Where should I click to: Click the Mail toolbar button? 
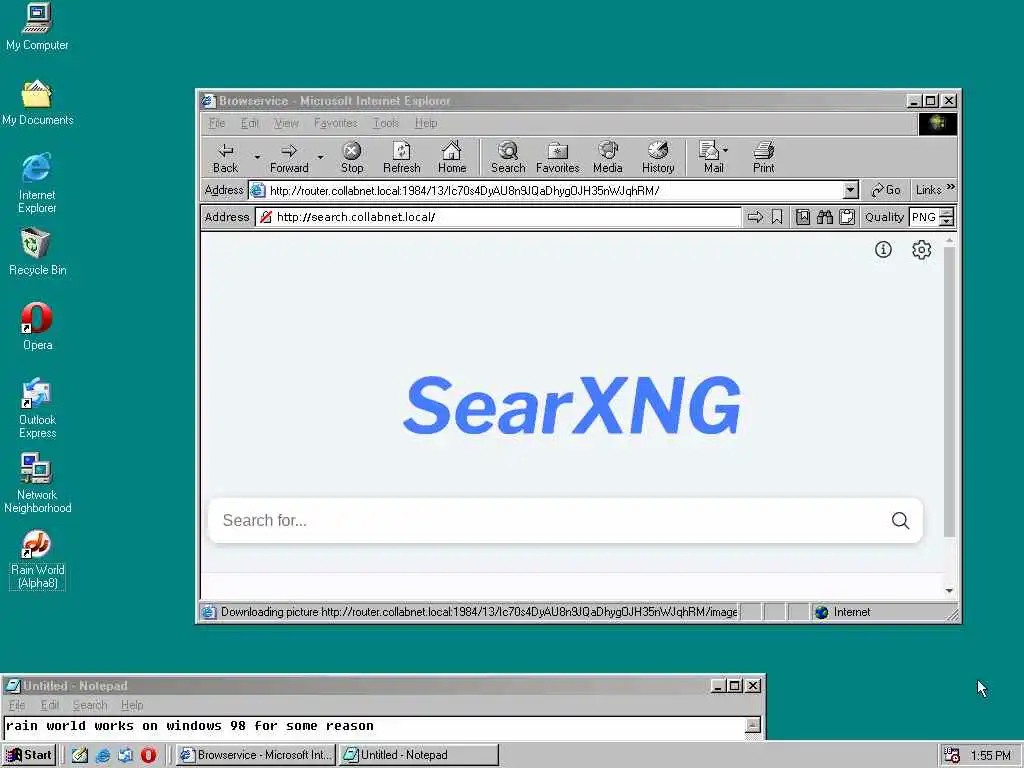point(709,158)
